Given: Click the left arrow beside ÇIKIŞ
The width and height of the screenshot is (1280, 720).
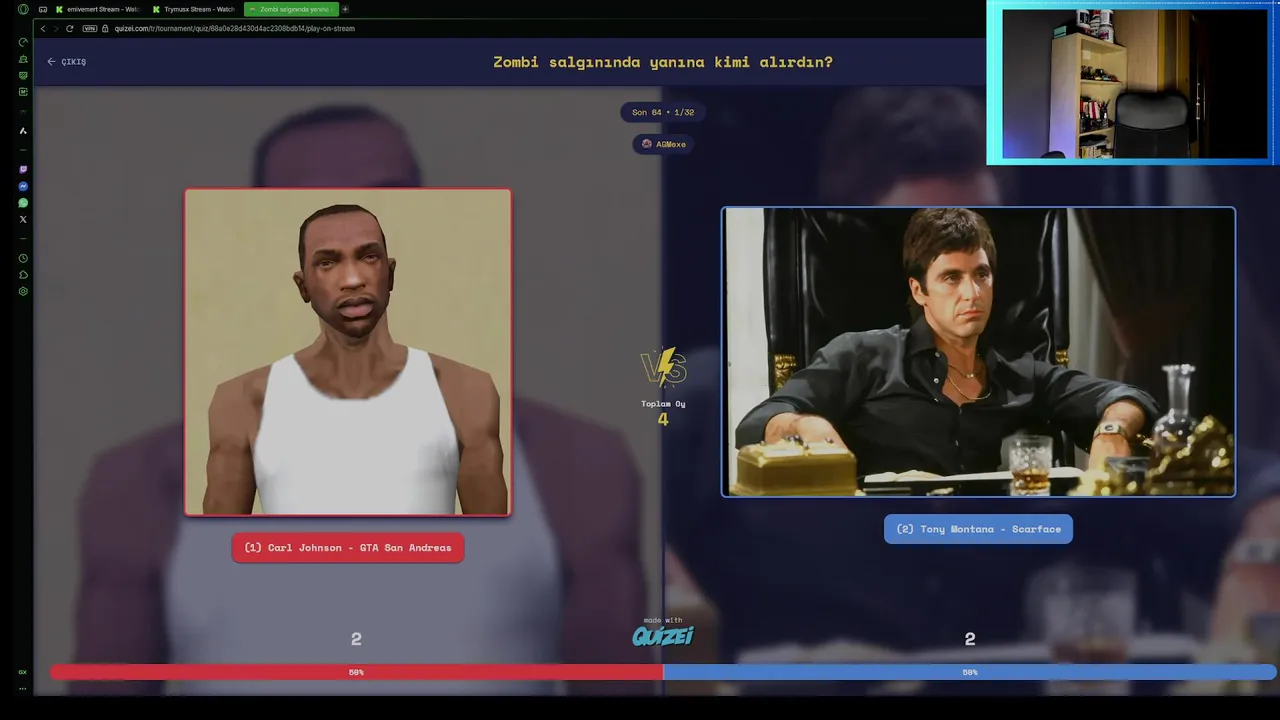Looking at the screenshot, I should pyautogui.click(x=51, y=62).
